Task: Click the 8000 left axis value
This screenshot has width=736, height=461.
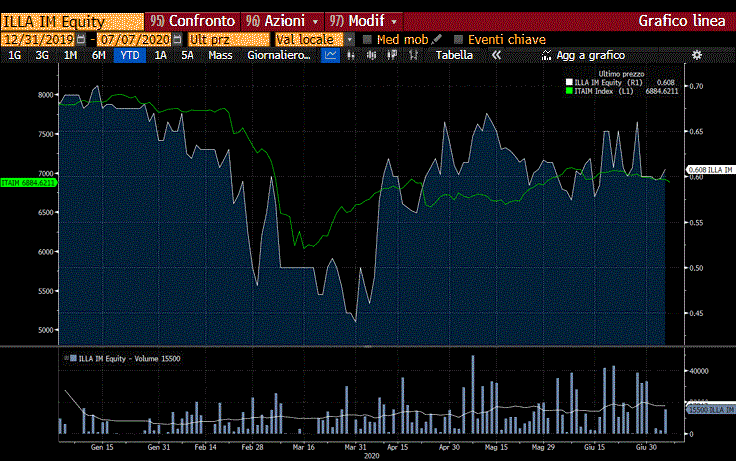Action: pyautogui.click(x=46, y=94)
